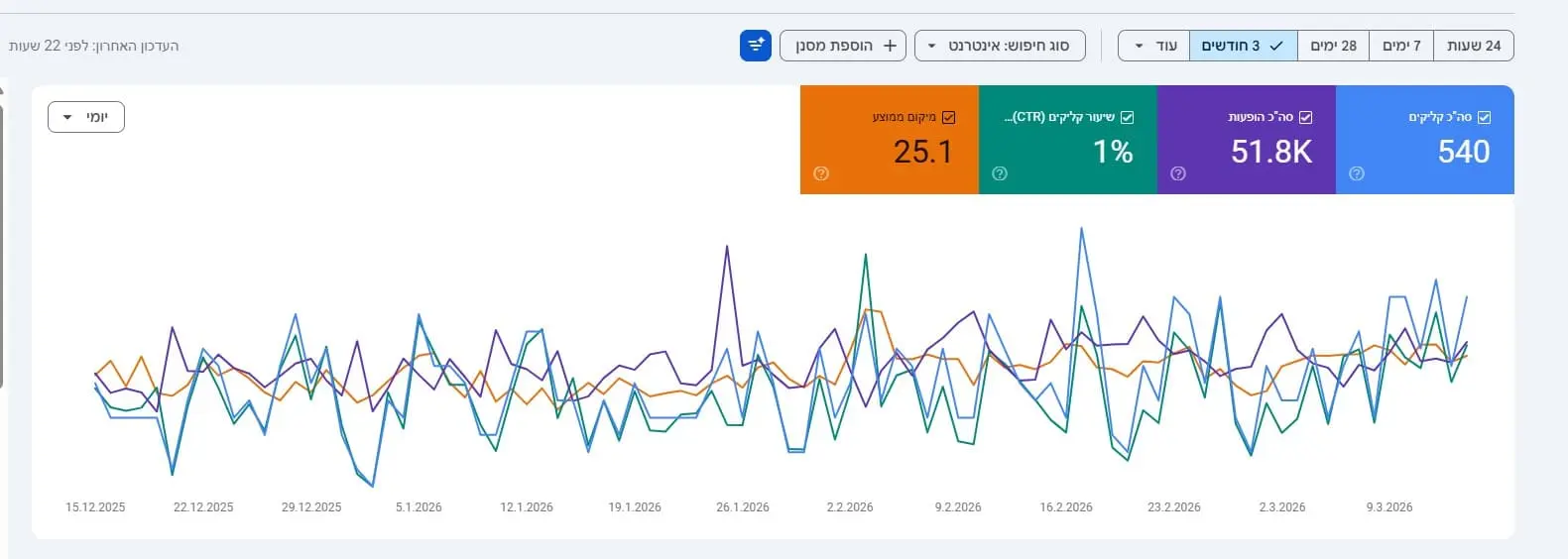The width and height of the screenshot is (1568, 559).
Task: Click the purple peak near 26.1.2026
Action: (x=727, y=247)
